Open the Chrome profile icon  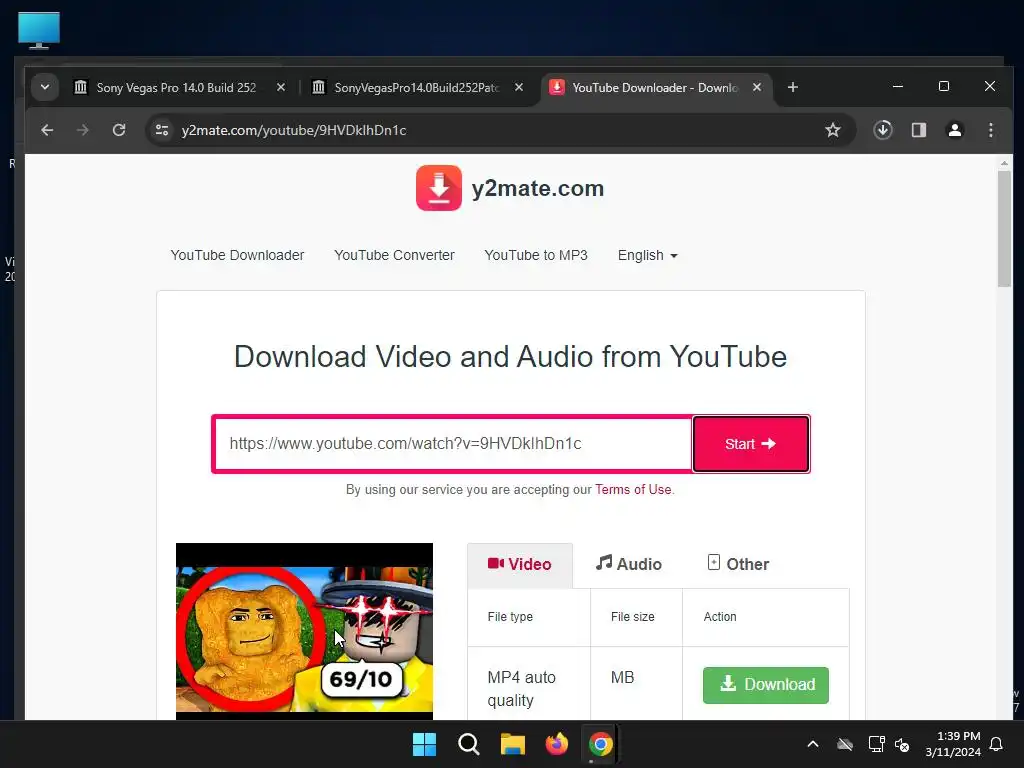[x=955, y=130]
